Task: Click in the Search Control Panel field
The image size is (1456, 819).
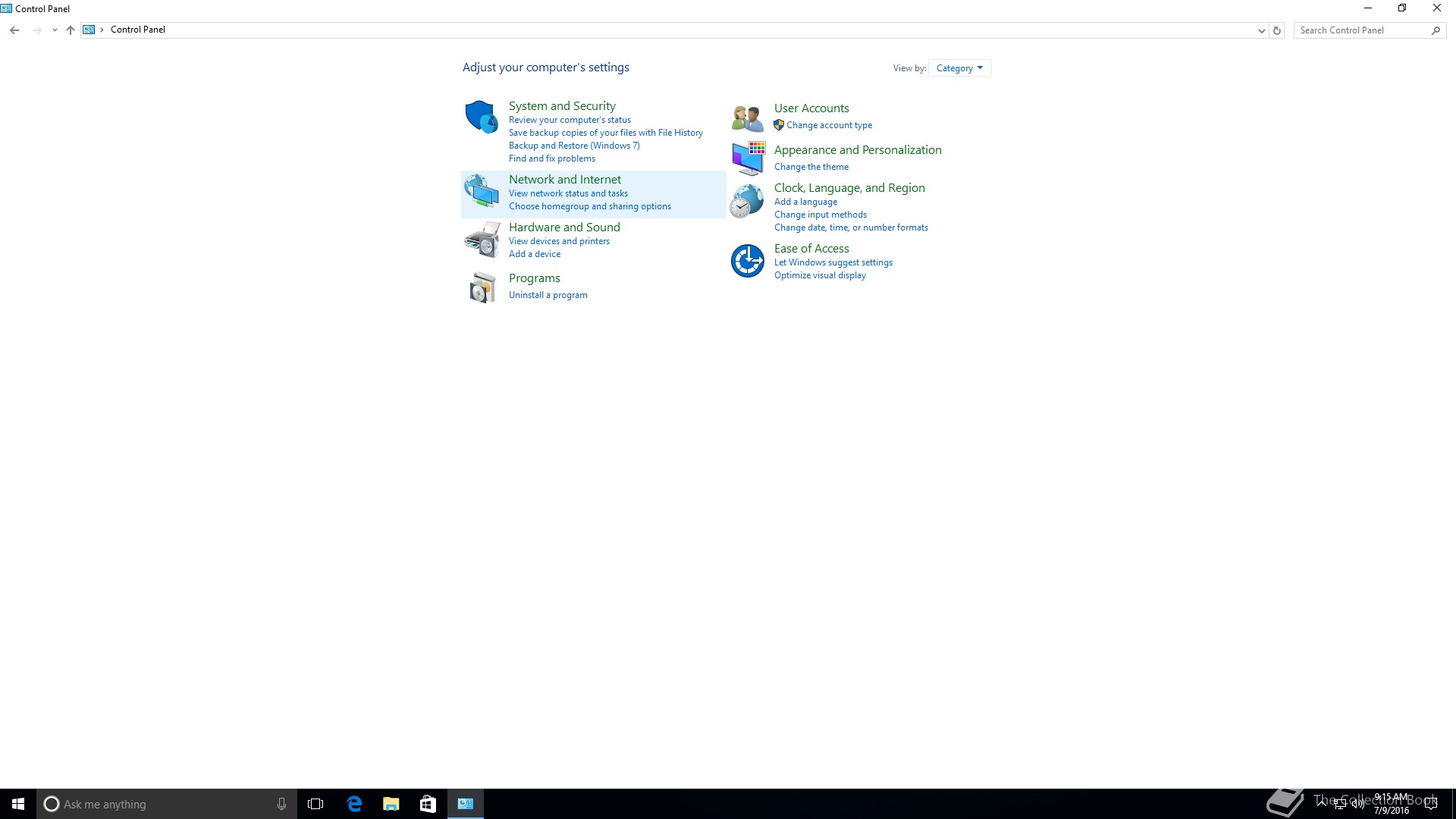Action: click(1361, 30)
